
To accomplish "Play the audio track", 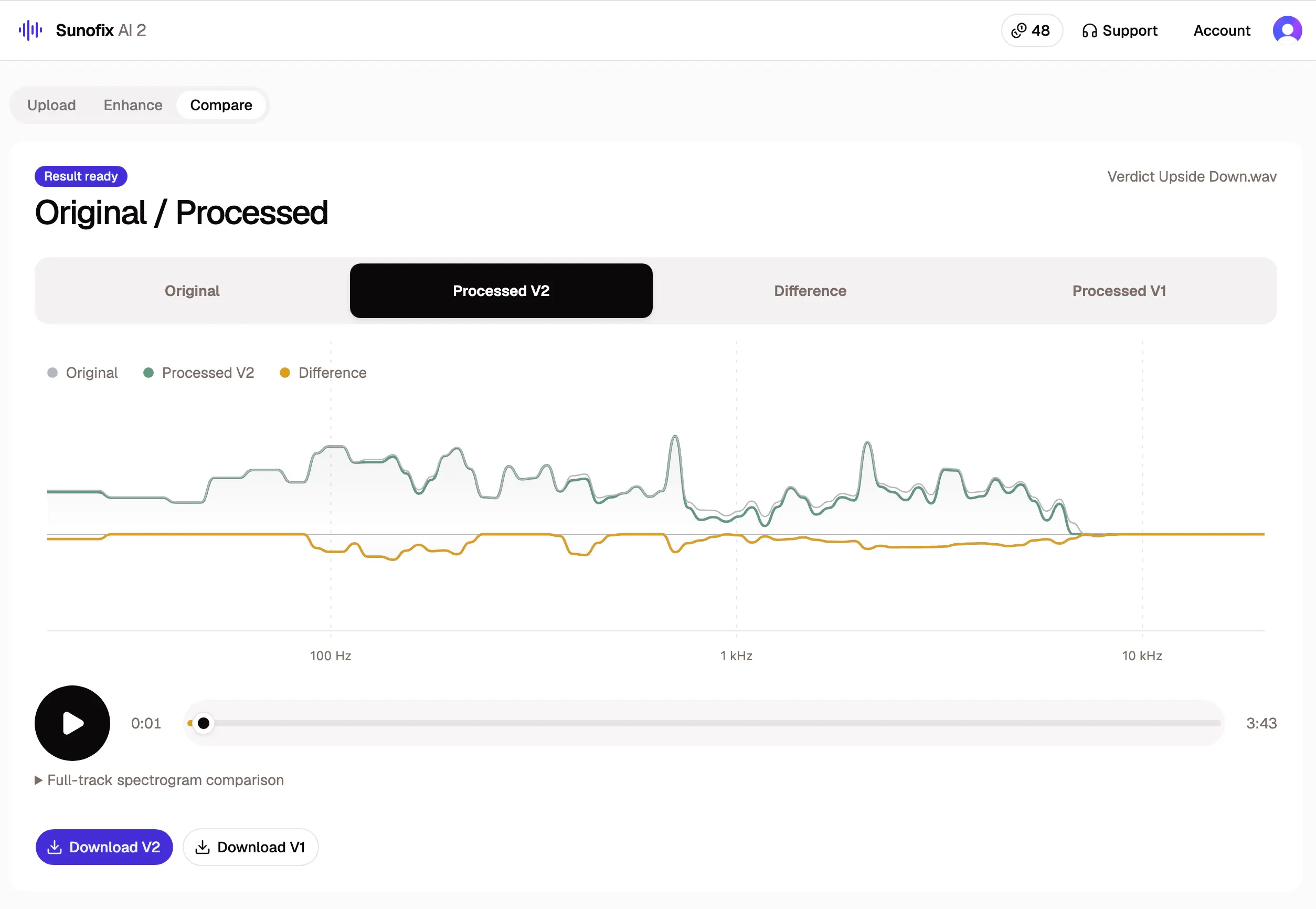I will coord(72,723).
